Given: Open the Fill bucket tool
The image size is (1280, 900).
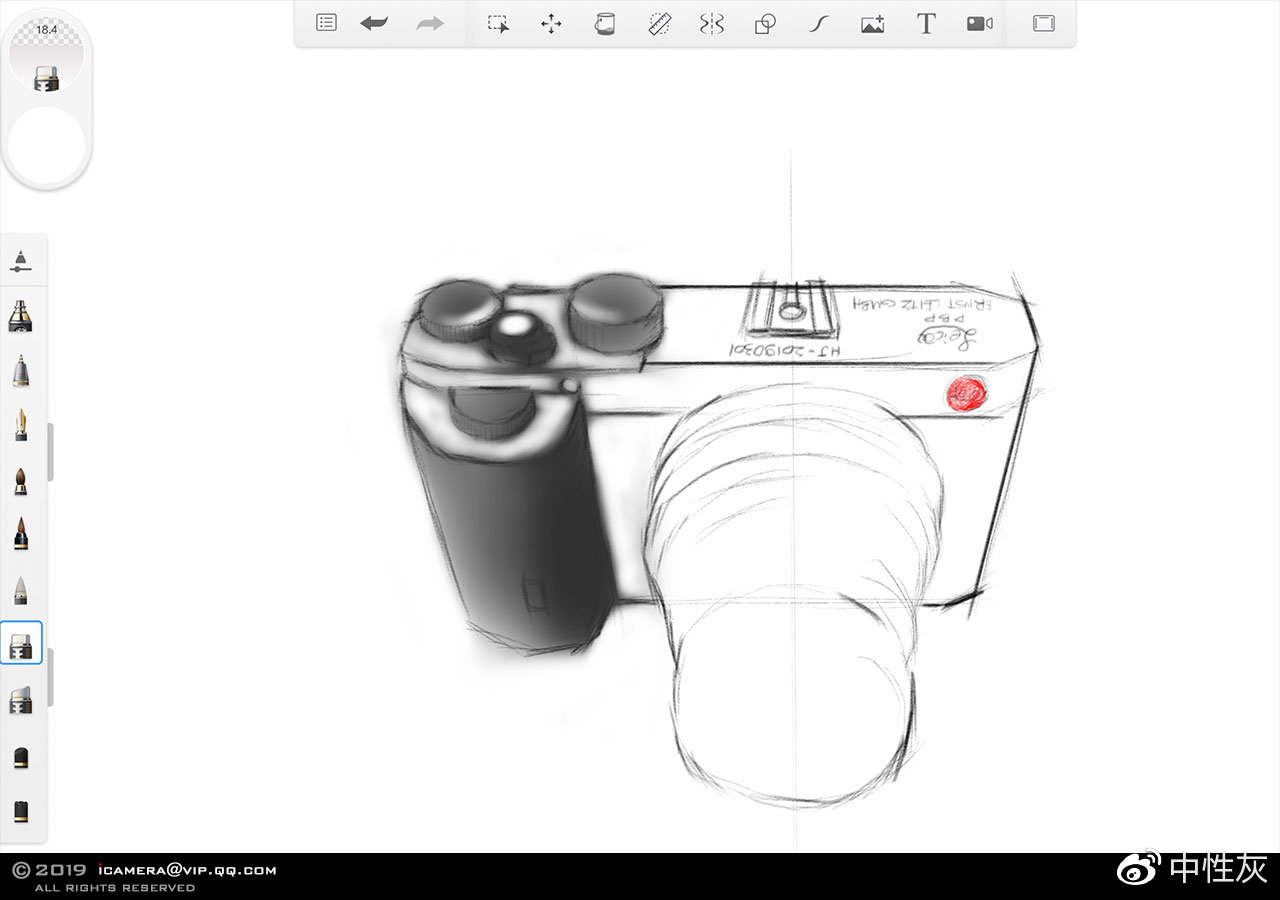Looking at the screenshot, I should 604,23.
